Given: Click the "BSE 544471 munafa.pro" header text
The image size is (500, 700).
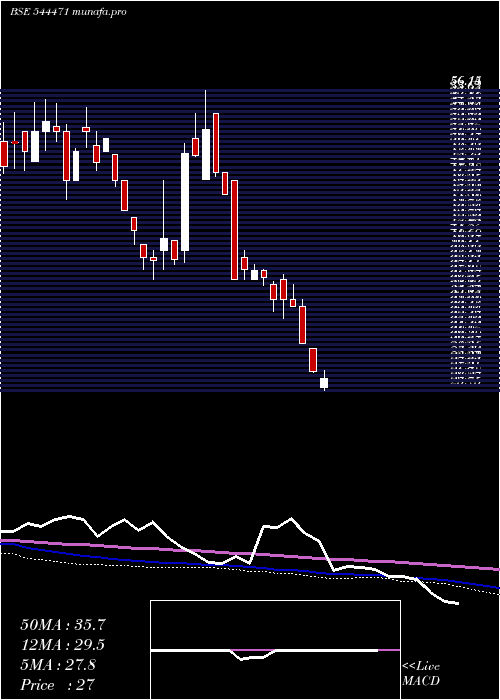Looking at the screenshot, I should coord(68,12).
